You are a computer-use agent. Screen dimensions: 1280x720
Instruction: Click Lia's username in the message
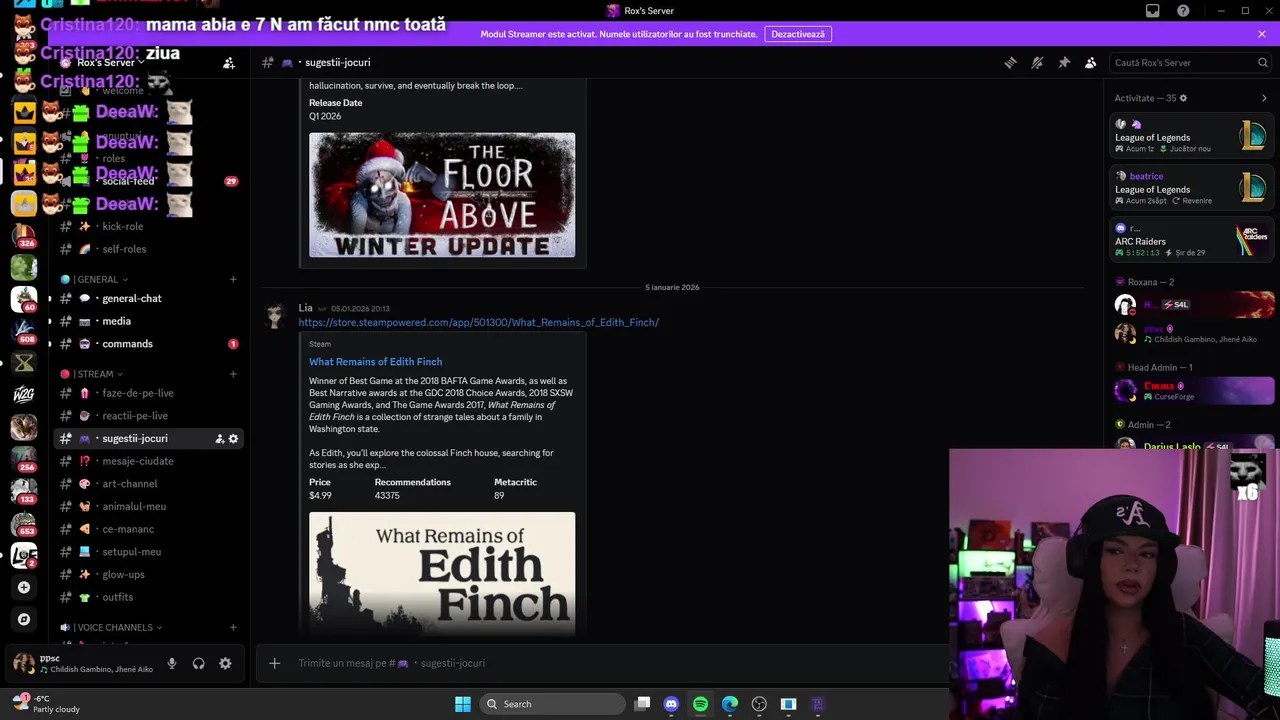click(x=305, y=308)
